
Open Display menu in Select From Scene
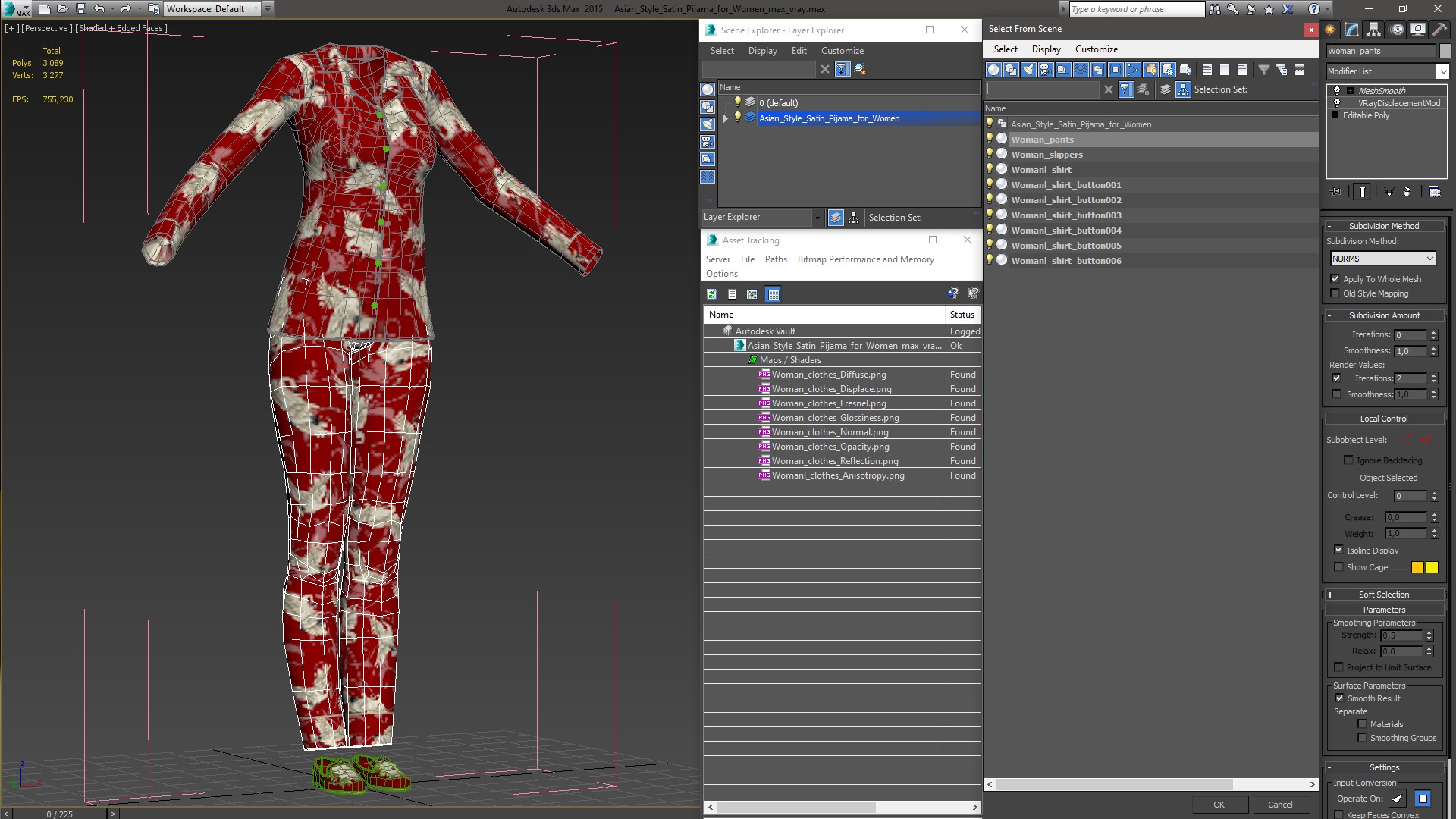1046,49
